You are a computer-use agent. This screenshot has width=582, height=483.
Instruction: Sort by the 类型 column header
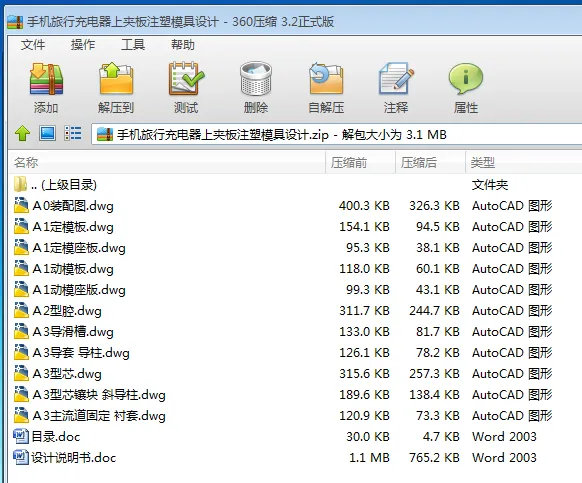coord(524,162)
